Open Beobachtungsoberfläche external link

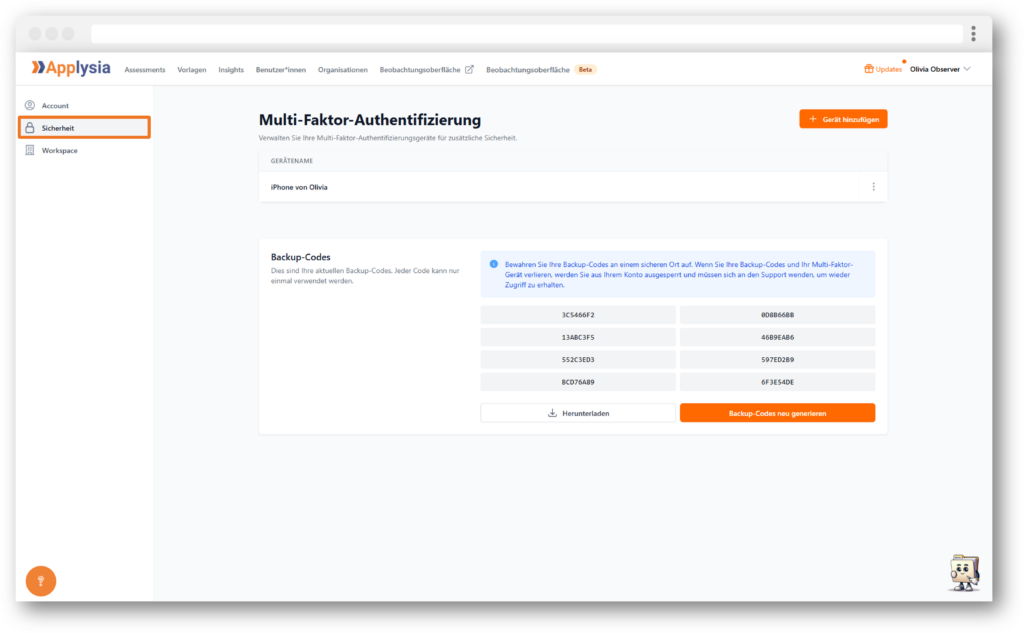click(426, 69)
